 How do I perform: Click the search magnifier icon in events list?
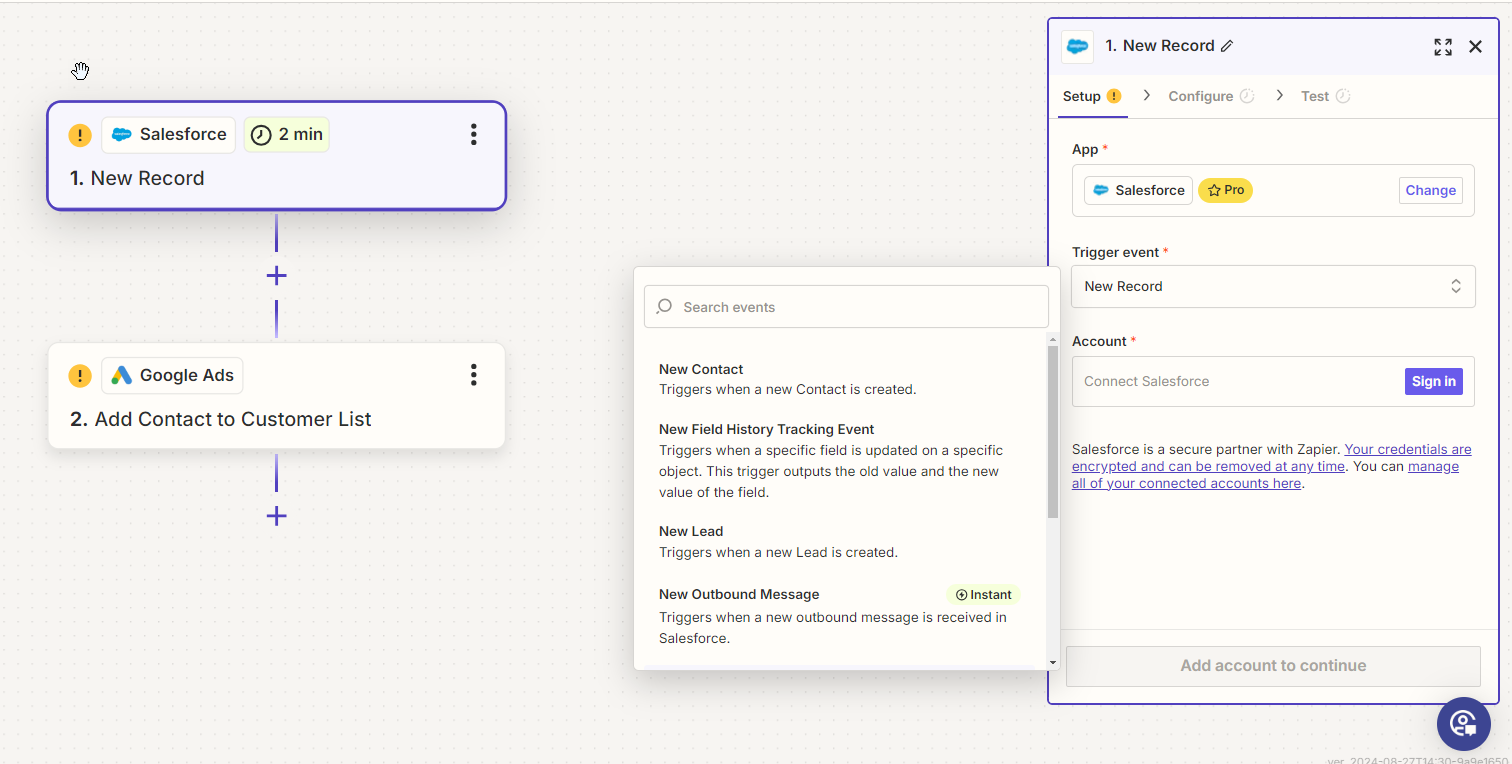(x=664, y=307)
